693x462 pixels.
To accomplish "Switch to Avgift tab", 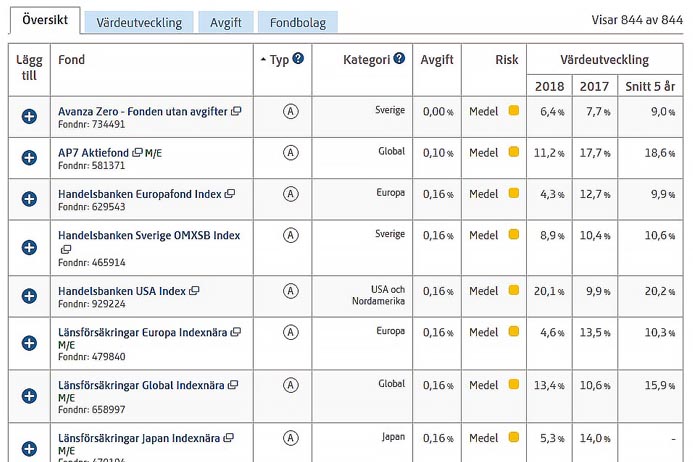I will point(226,23).
